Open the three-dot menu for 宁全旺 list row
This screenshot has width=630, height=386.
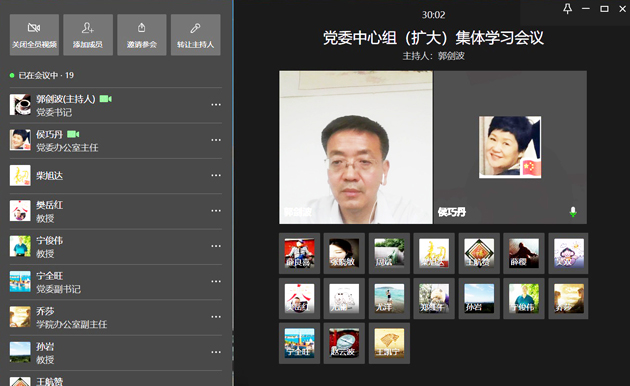[x=216, y=282]
